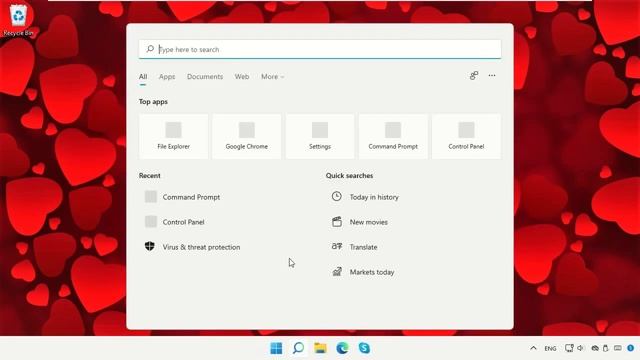Open the Settings tile in Top apps
Viewport: 640px width, 360px height.
[x=320, y=136]
